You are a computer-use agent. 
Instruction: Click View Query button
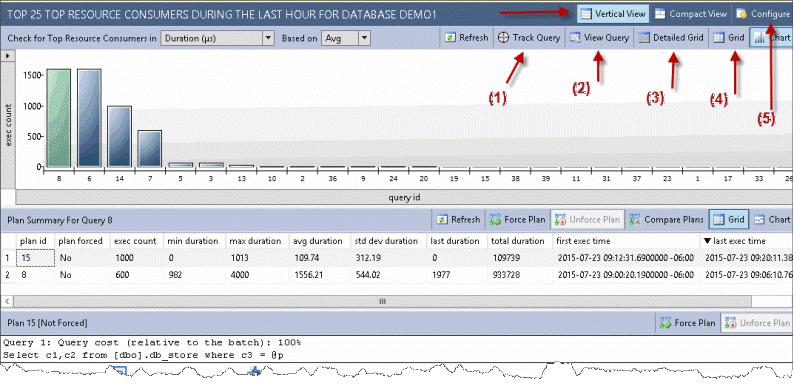600,38
